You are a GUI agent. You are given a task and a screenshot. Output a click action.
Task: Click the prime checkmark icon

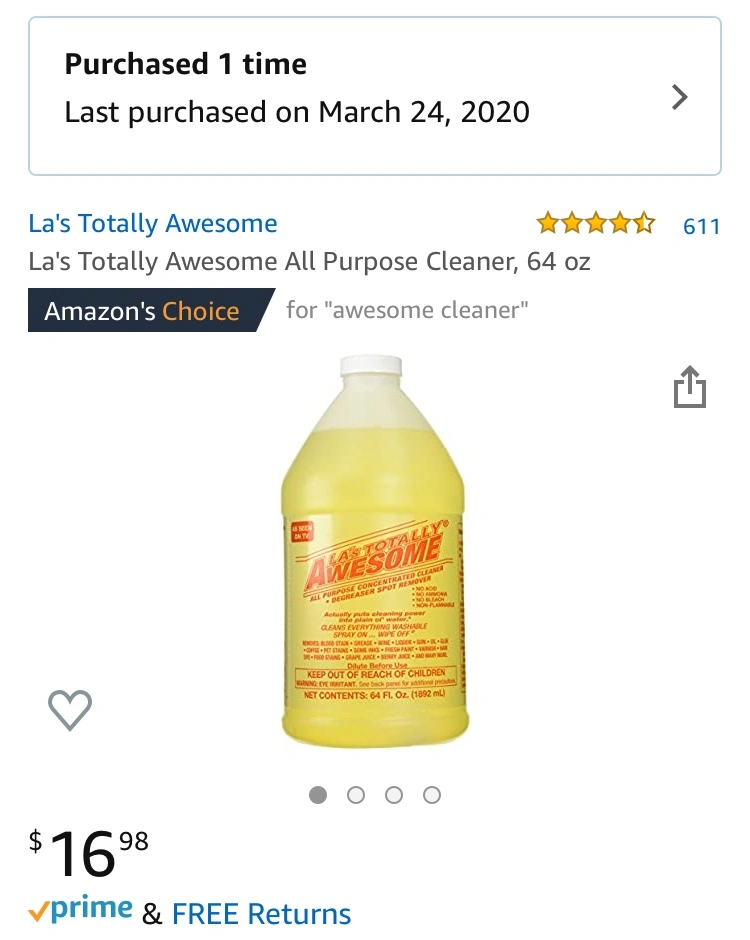click(38, 913)
